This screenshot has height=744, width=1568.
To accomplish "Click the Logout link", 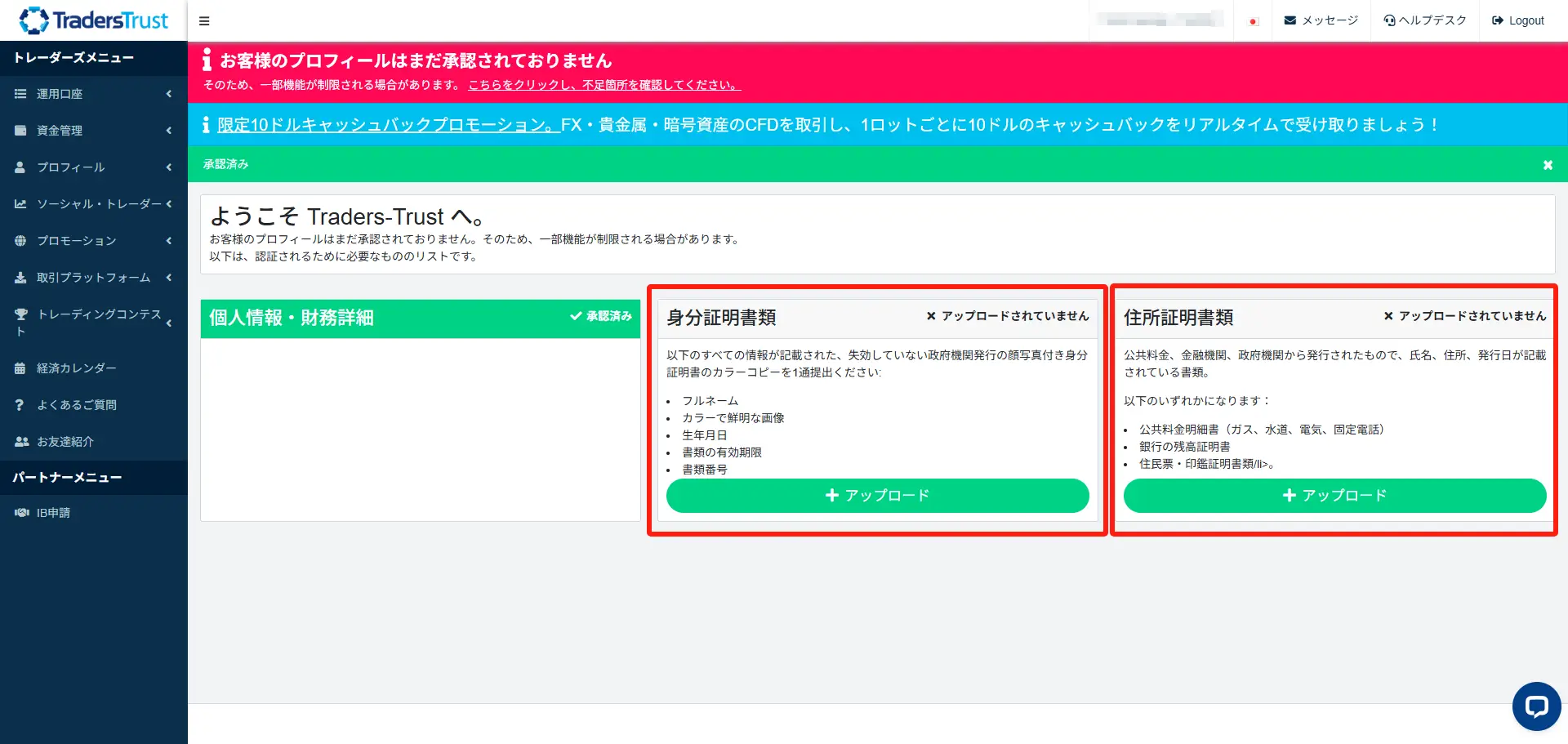I will pos(1518,20).
